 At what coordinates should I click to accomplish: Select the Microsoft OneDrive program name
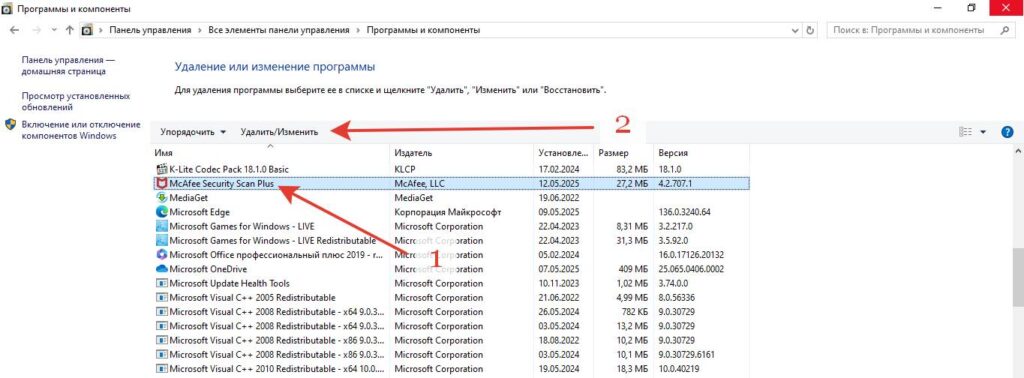tap(208, 269)
